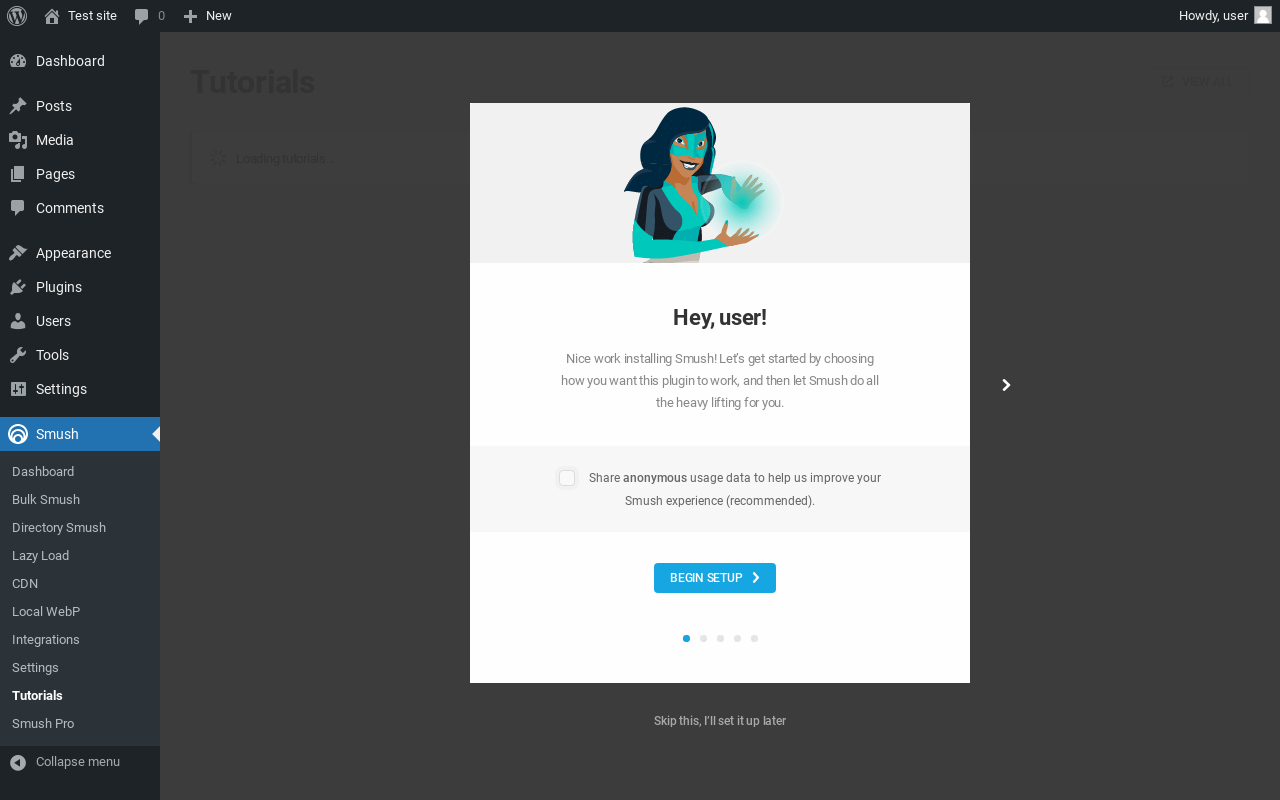The width and height of the screenshot is (1280, 800).
Task: Jump to the second onboarding step dot
Action: (703, 638)
